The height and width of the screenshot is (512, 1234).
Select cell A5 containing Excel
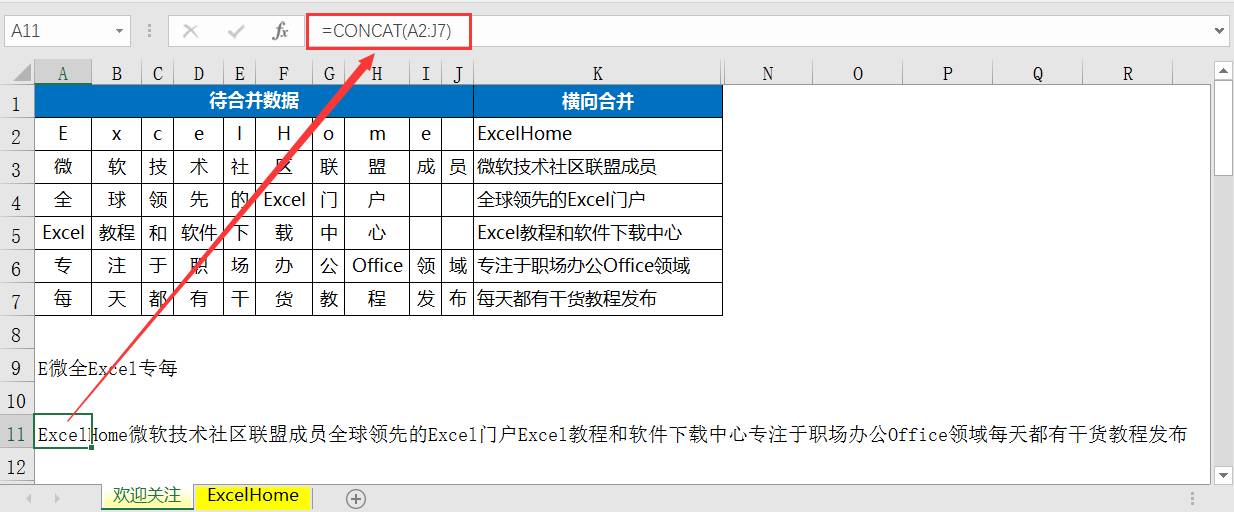pyautogui.click(x=63, y=233)
